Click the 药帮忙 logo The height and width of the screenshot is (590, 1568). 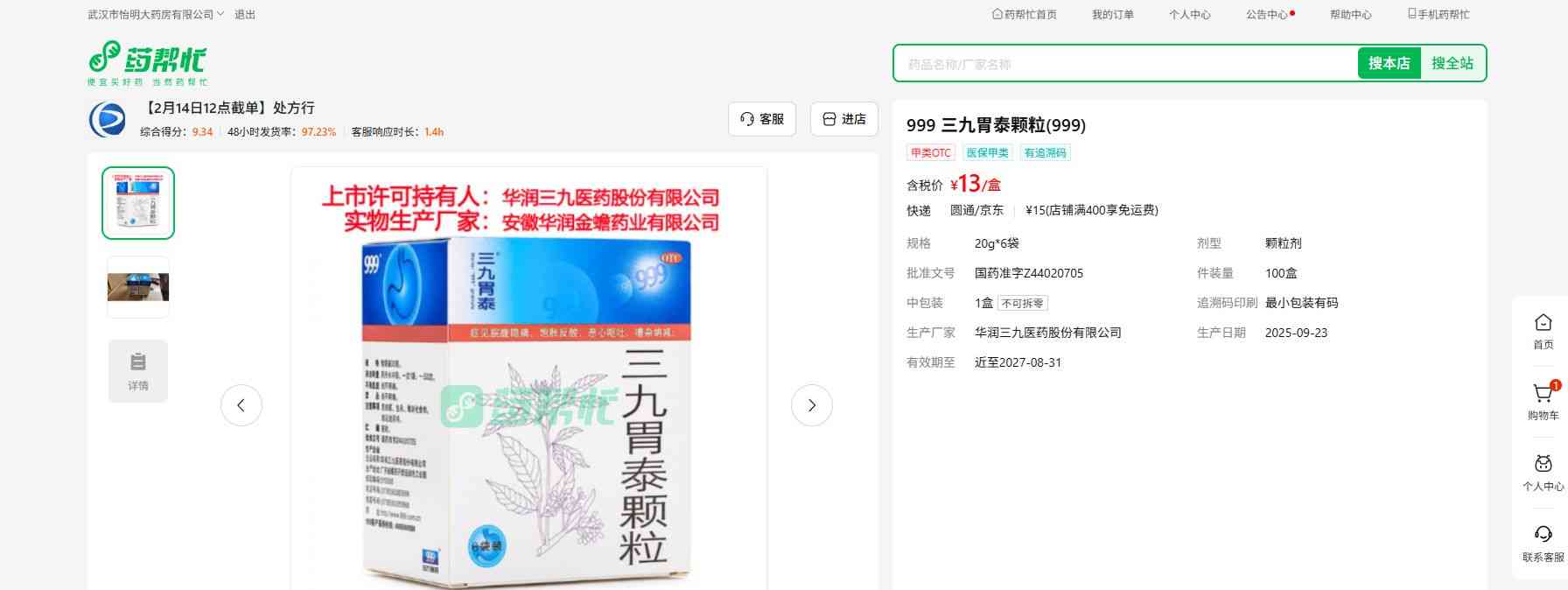pyautogui.click(x=147, y=61)
